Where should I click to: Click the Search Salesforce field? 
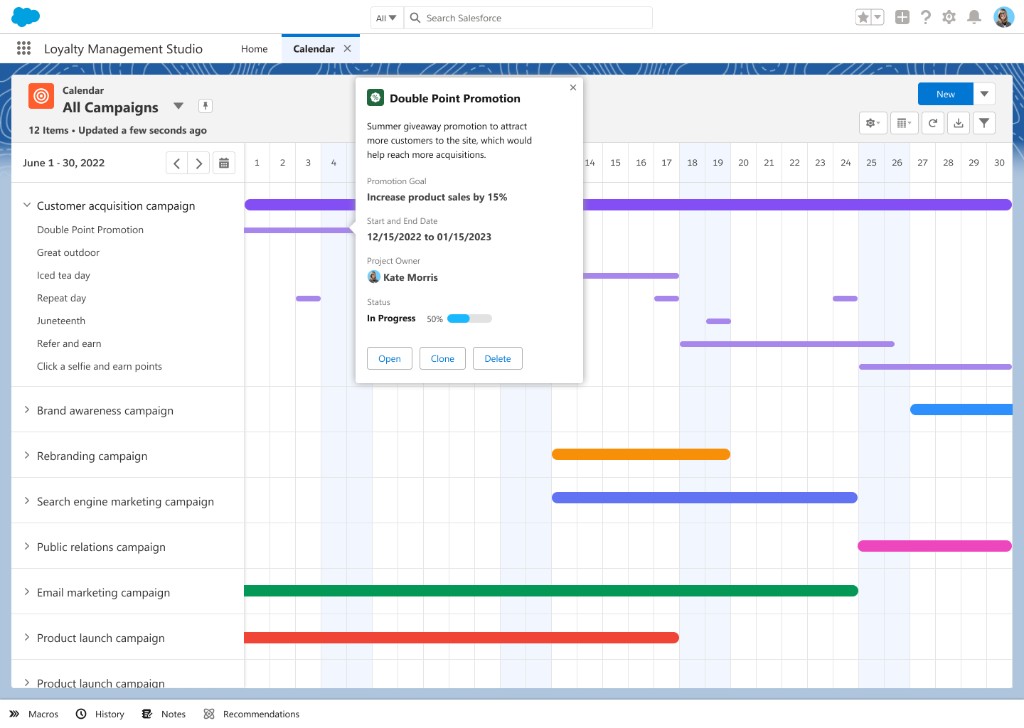(x=528, y=18)
